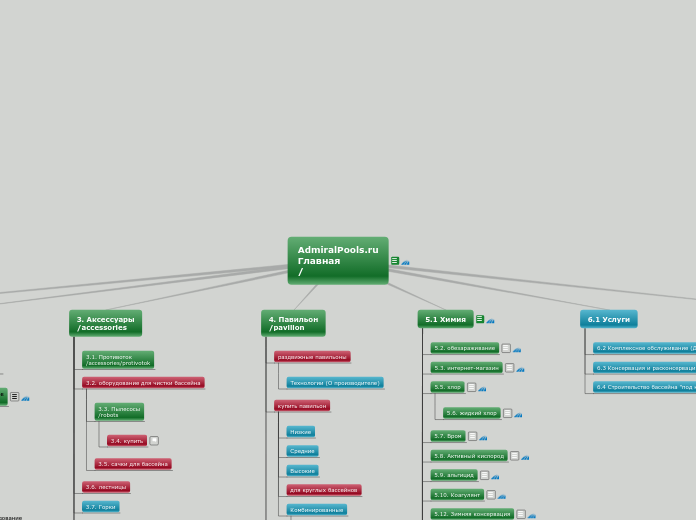Screen dimensions: 696x520
Task: Select the 3.1. Противоток node
Action: [118, 360]
